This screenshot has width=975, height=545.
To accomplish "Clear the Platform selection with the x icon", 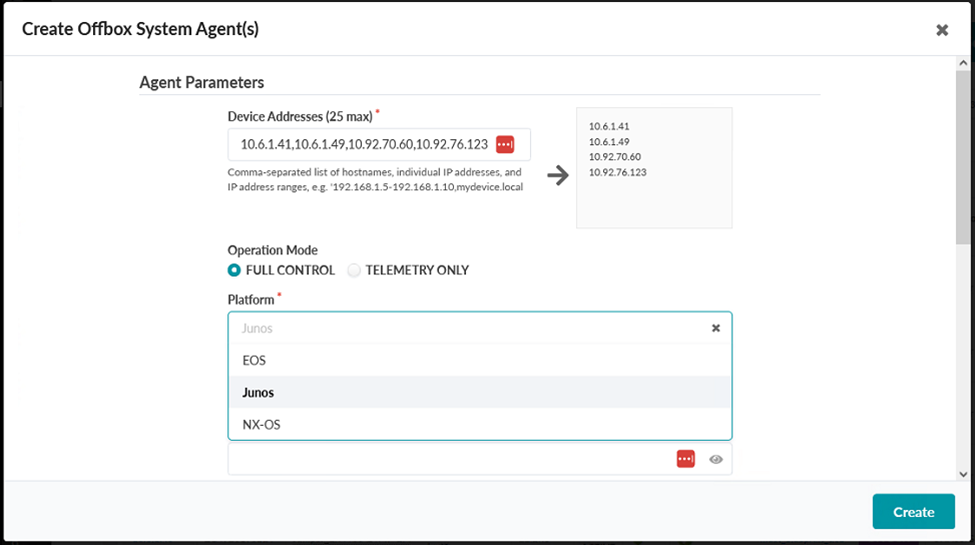I will pyautogui.click(x=716, y=328).
